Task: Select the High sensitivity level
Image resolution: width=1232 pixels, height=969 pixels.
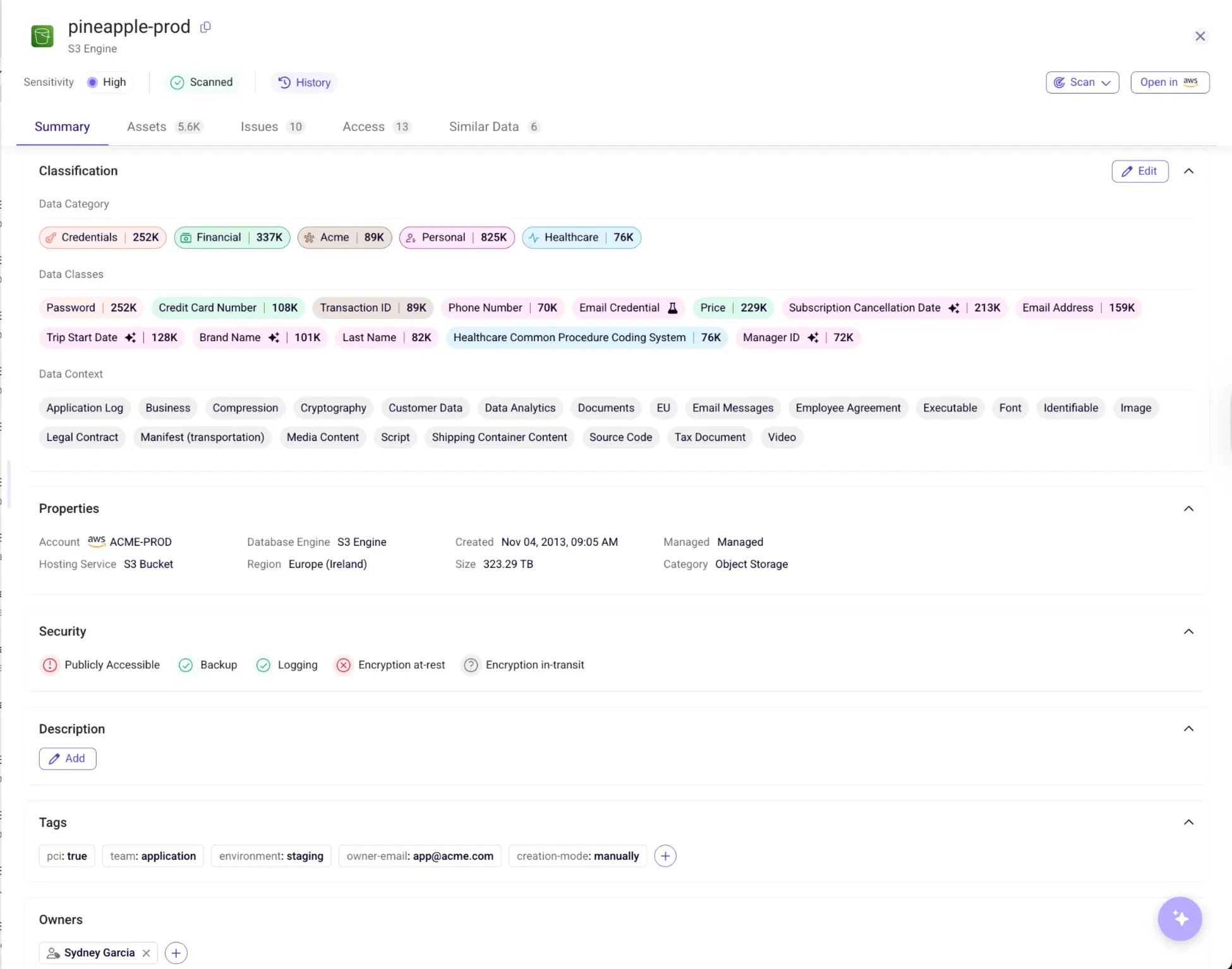Action: 107,82
